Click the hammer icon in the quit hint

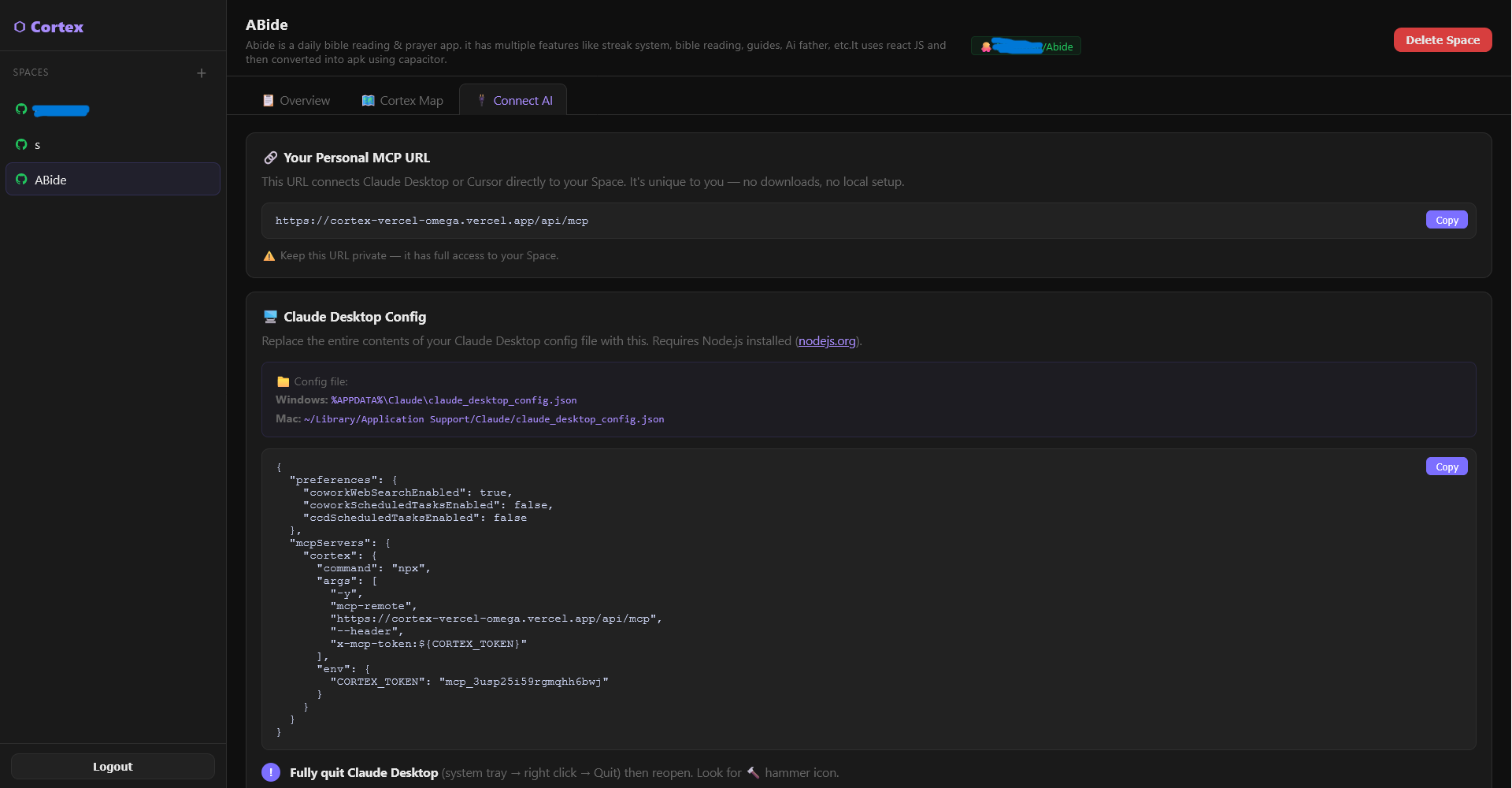click(753, 772)
